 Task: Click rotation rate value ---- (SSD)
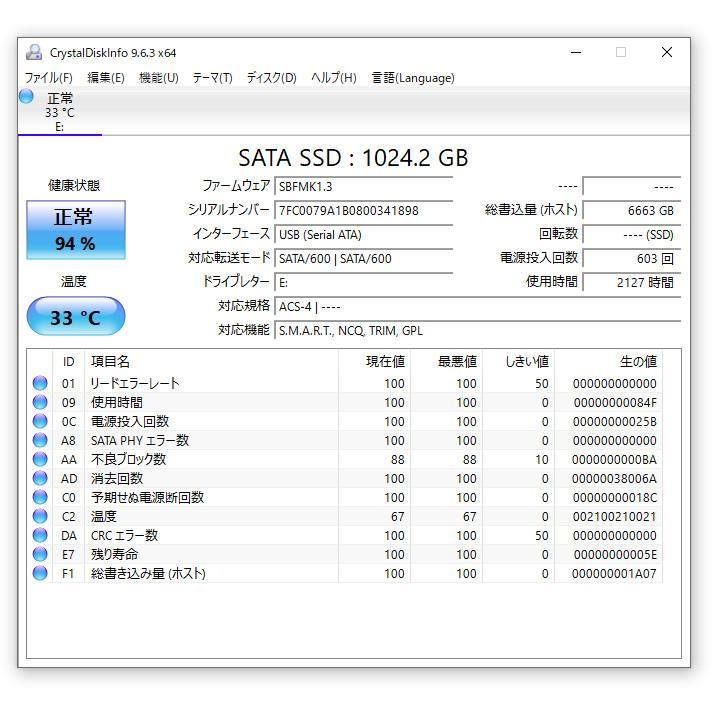click(632, 235)
